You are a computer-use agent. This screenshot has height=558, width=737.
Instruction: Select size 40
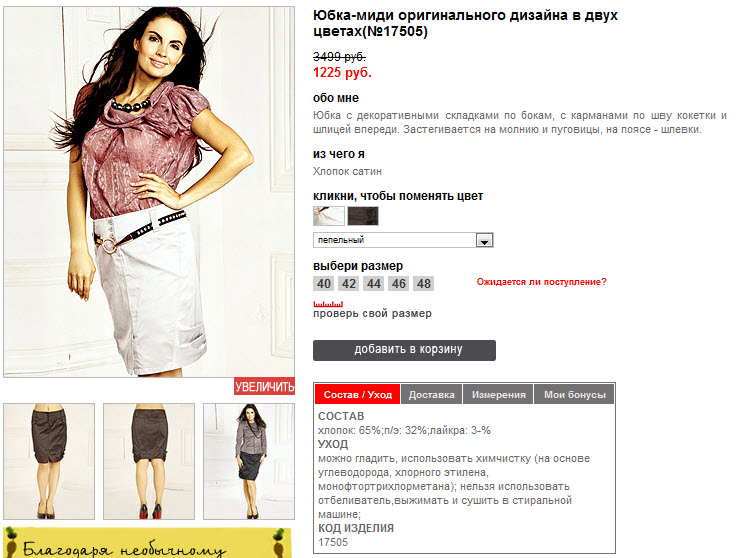[323, 283]
